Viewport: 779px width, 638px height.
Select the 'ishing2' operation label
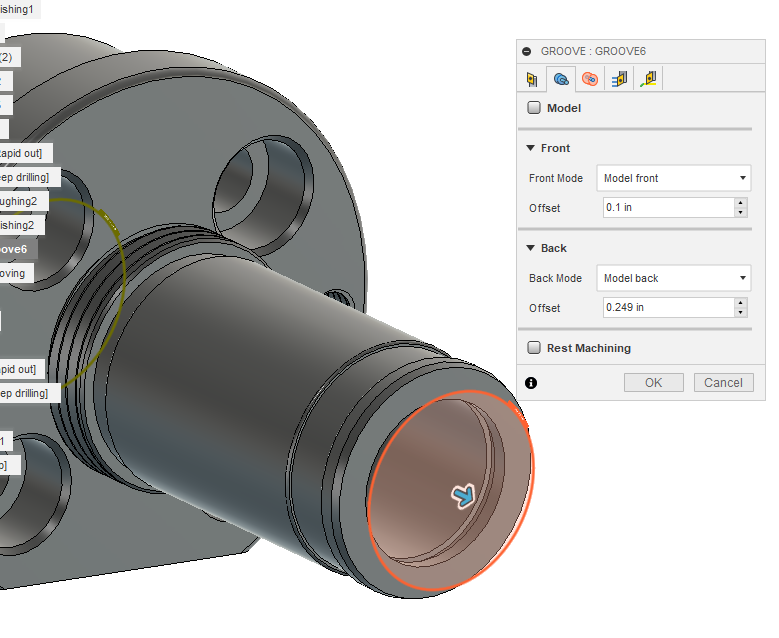click(x=22, y=225)
